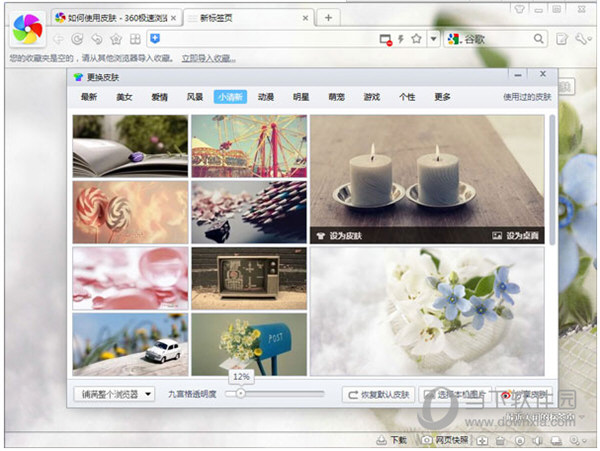This screenshot has height=451, width=600.
Task: Click the favorites star icon beside home
Action: (116, 39)
